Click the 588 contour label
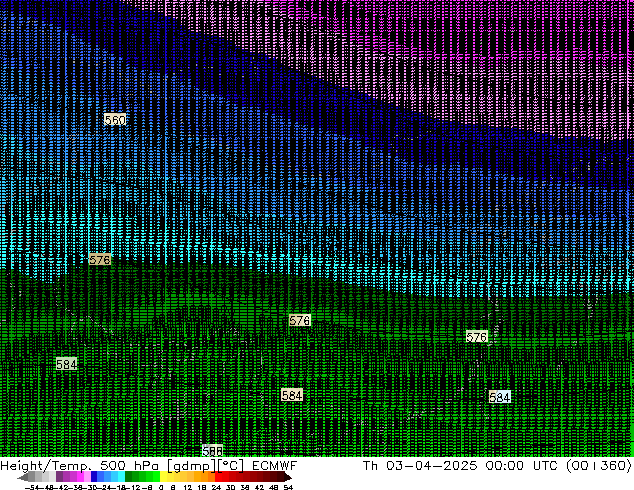 pos(212,451)
